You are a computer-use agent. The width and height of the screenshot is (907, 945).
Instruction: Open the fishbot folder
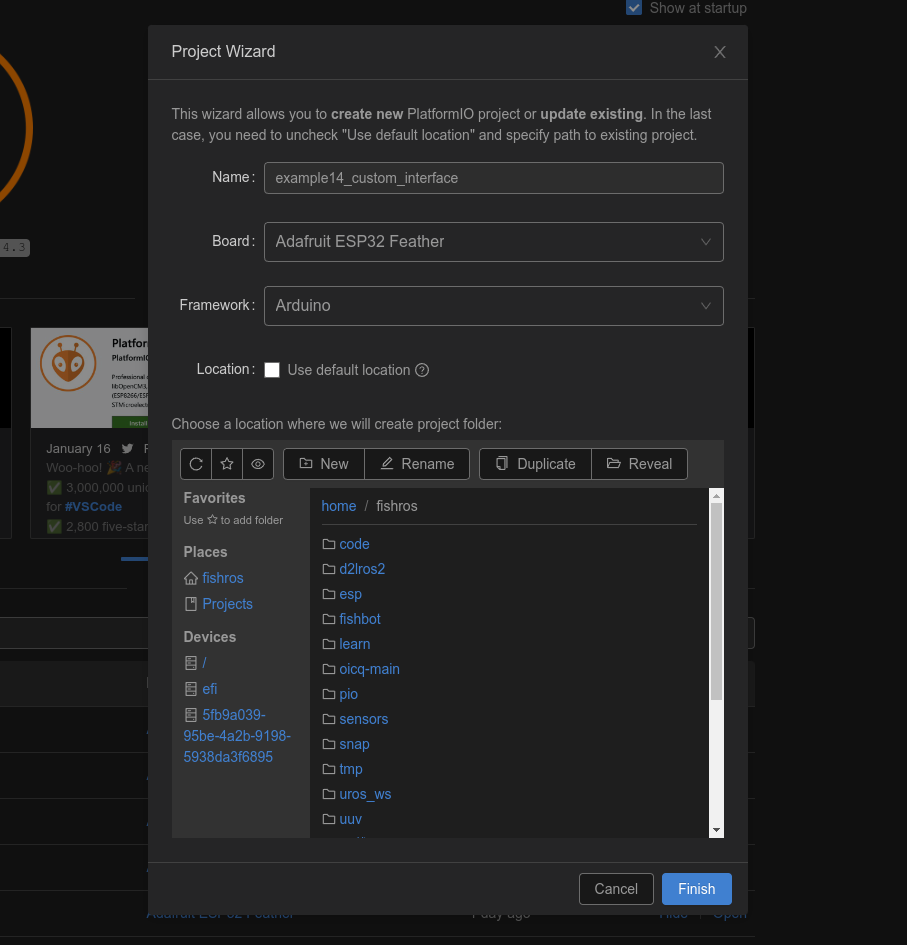pyautogui.click(x=359, y=619)
